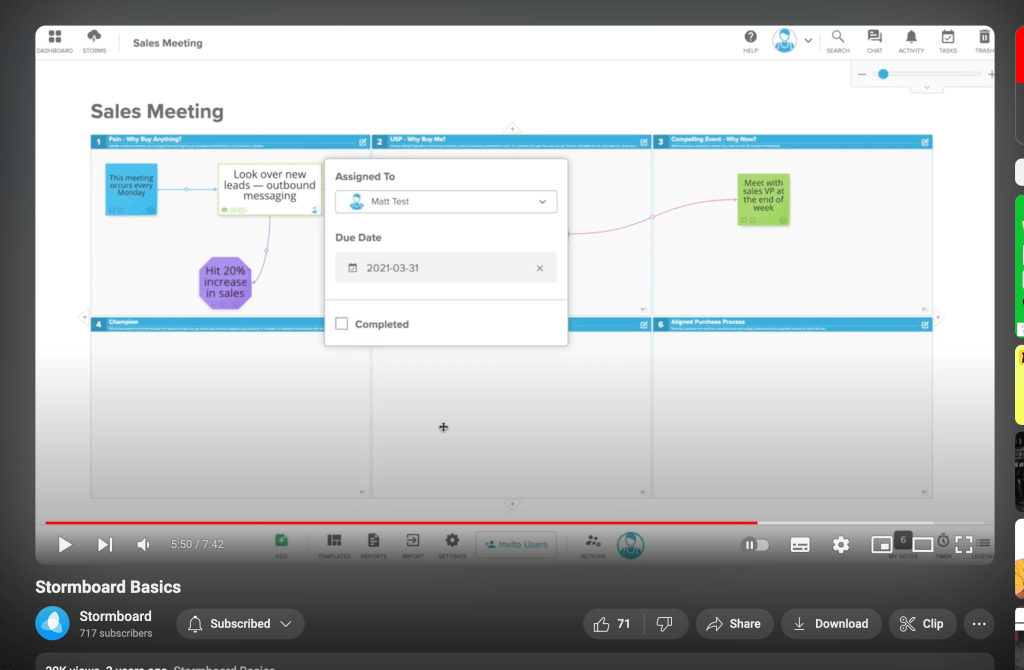
Task: Enter full screen mode
Action: click(x=963, y=545)
